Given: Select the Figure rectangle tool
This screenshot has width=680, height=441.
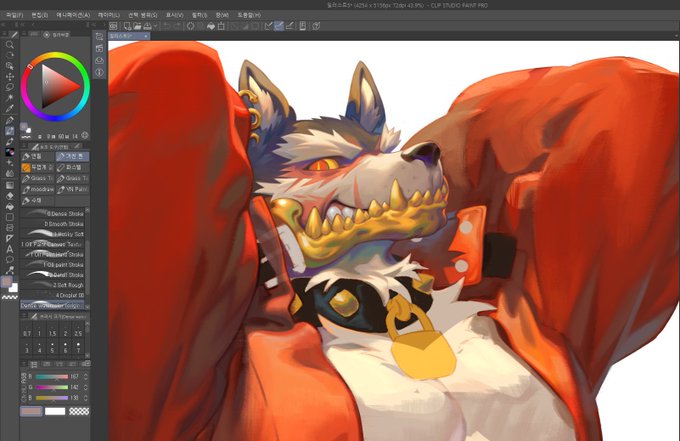Looking at the screenshot, I should click(x=10, y=217).
